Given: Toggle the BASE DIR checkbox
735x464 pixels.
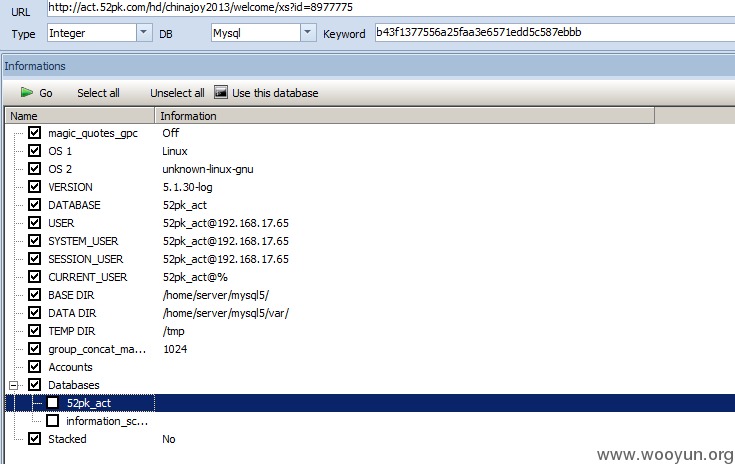Looking at the screenshot, I should (34, 294).
